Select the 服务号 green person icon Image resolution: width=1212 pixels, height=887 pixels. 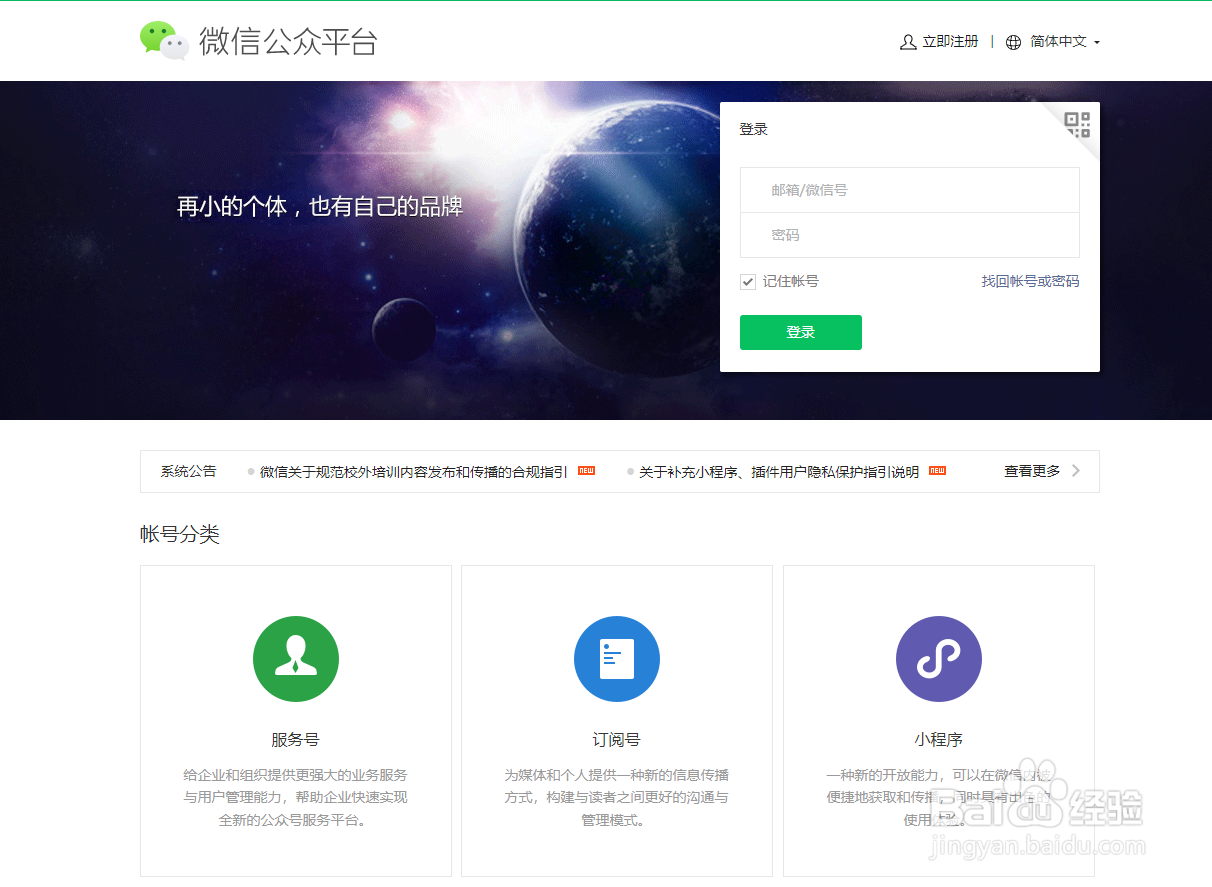295,658
